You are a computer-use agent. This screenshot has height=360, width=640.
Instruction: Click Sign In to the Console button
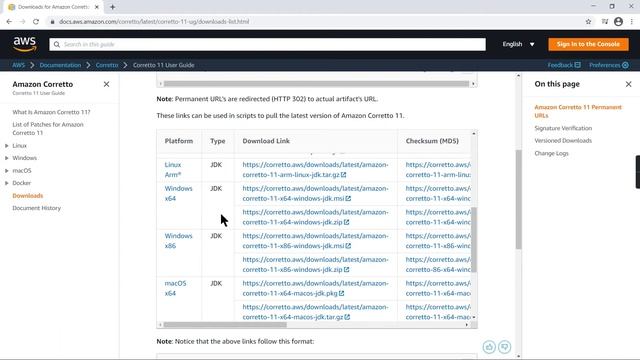588,44
